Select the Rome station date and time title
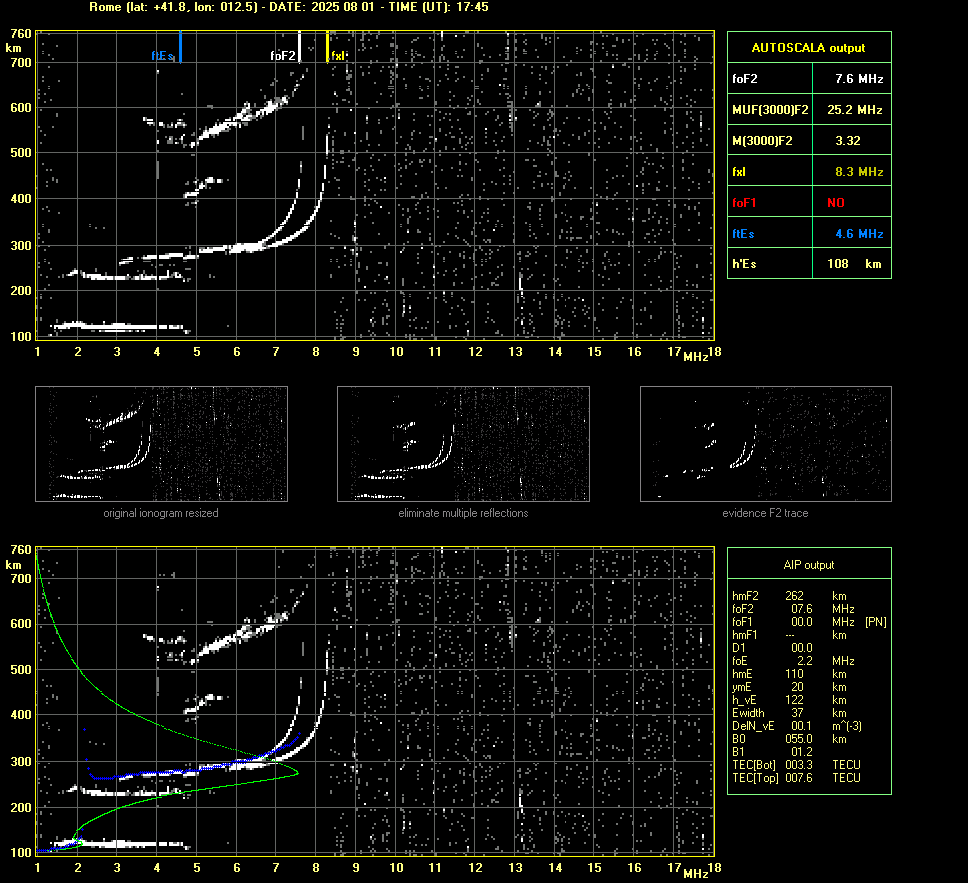The height and width of the screenshot is (883, 968). point(289,7)
